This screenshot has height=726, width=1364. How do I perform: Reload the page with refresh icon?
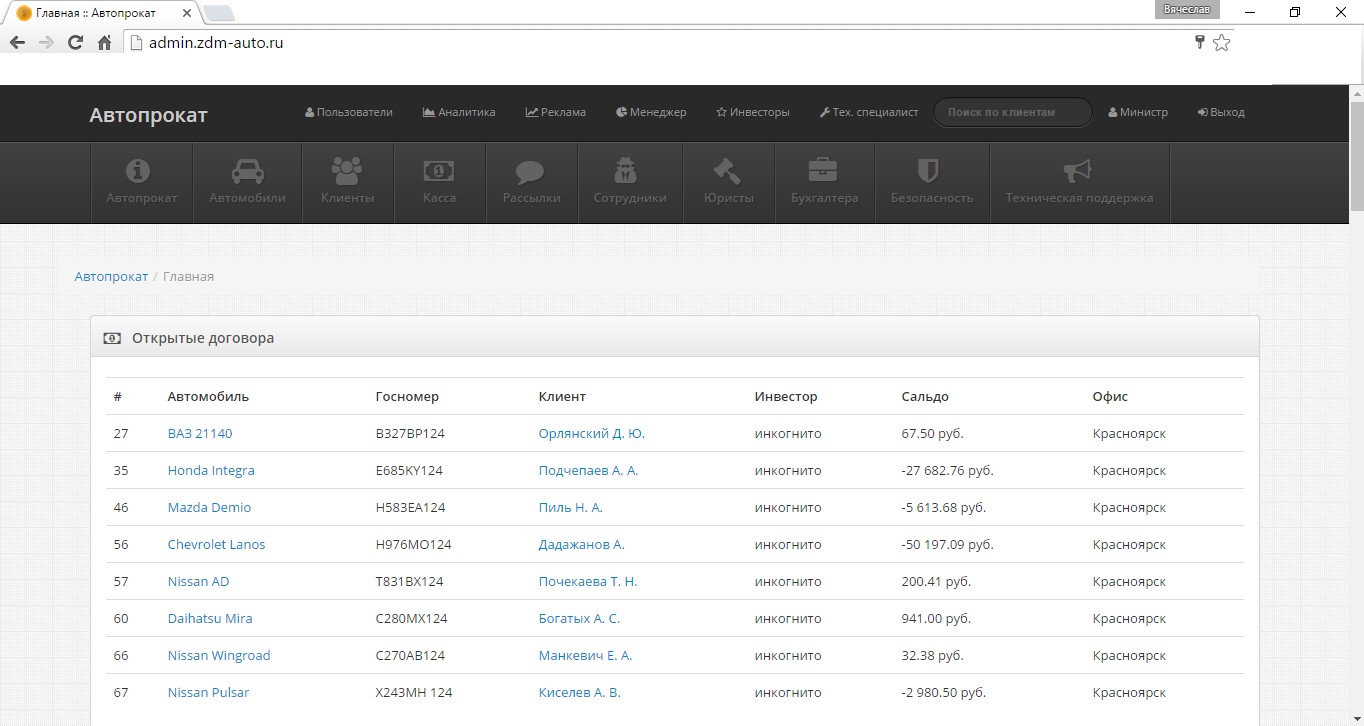coord(75,43)
